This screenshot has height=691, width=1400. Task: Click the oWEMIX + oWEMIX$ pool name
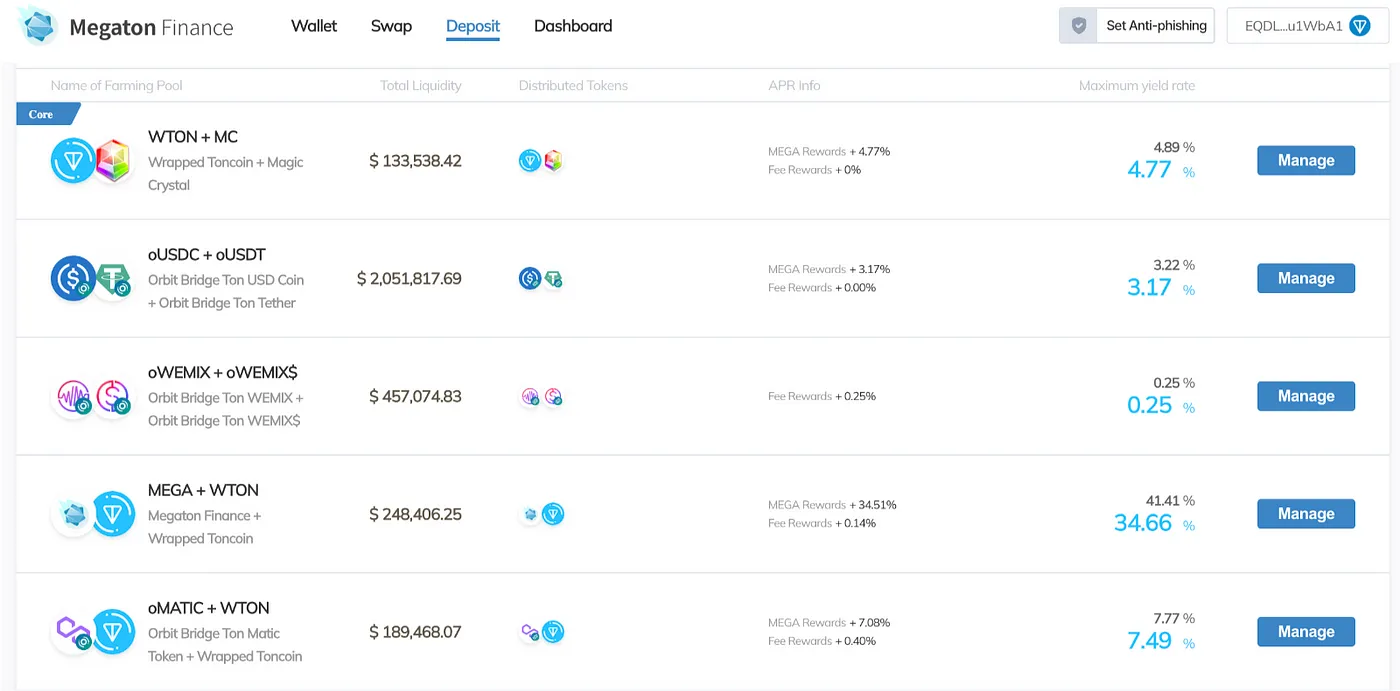pos(223,373)
